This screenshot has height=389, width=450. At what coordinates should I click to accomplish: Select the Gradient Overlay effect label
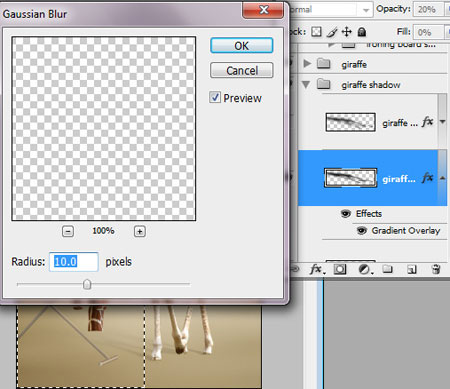[x=406, y=231]
